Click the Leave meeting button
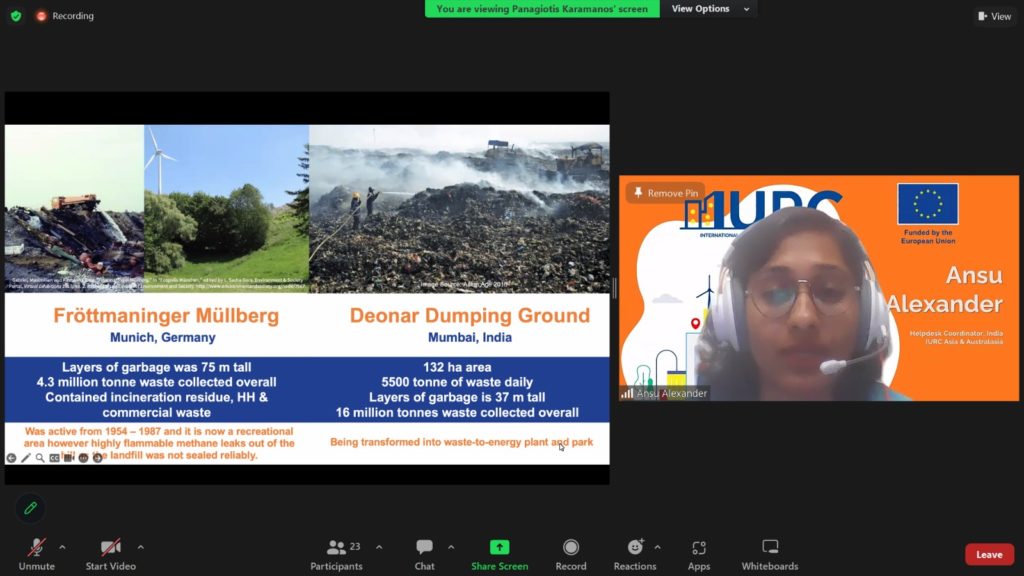This screenshot has height=576, width=1024. [x=988, y=555]
